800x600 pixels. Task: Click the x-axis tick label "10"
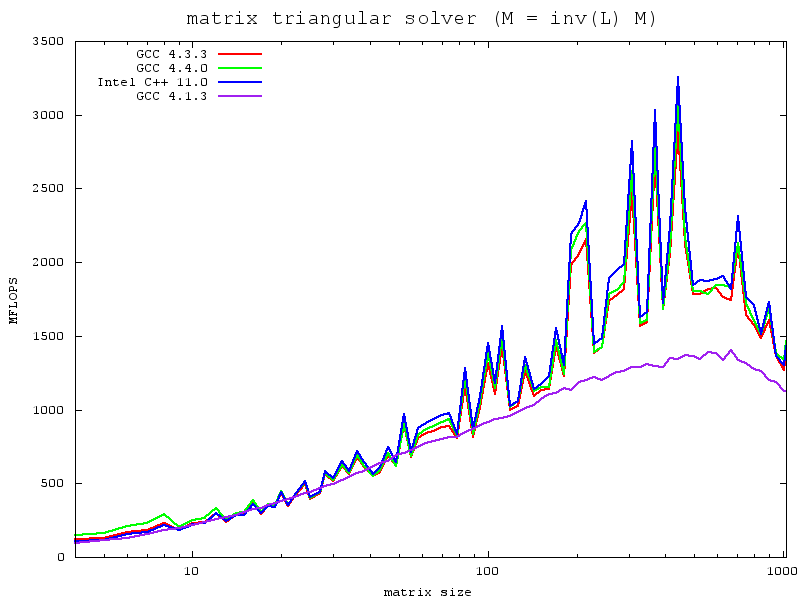click(192, 573)
